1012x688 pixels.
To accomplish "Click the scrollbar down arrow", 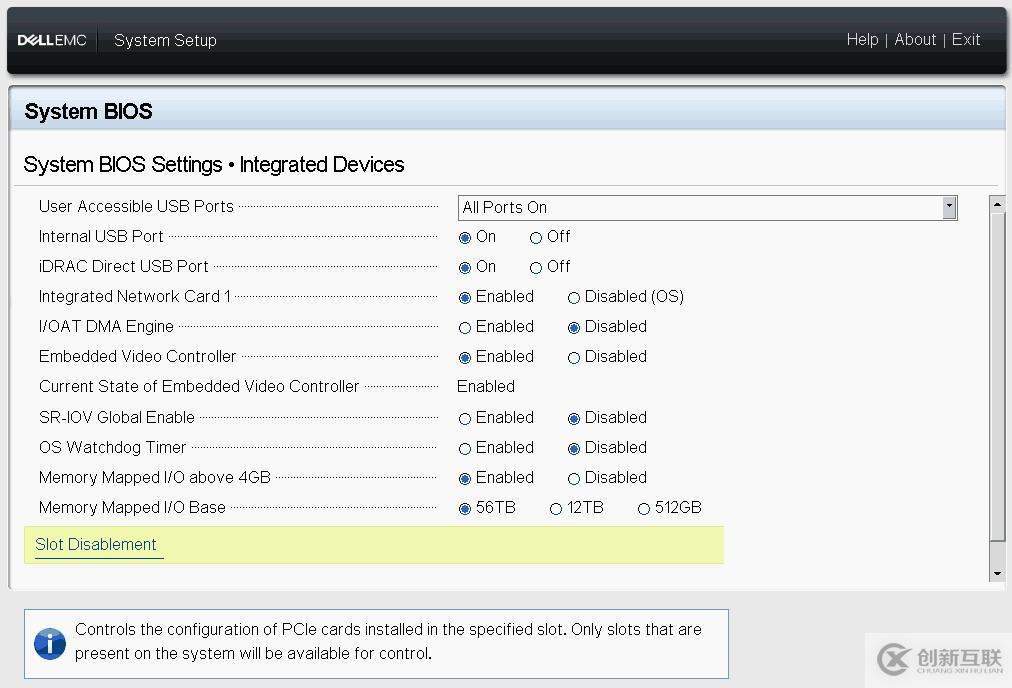I will click(997, 574).
